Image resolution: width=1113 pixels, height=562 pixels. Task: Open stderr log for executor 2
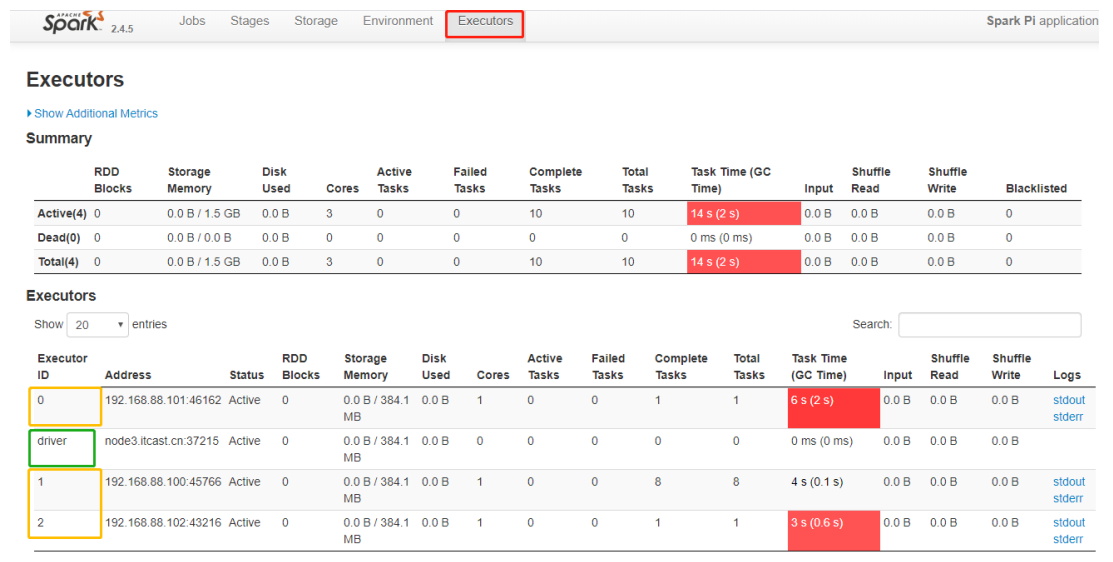1068,540
